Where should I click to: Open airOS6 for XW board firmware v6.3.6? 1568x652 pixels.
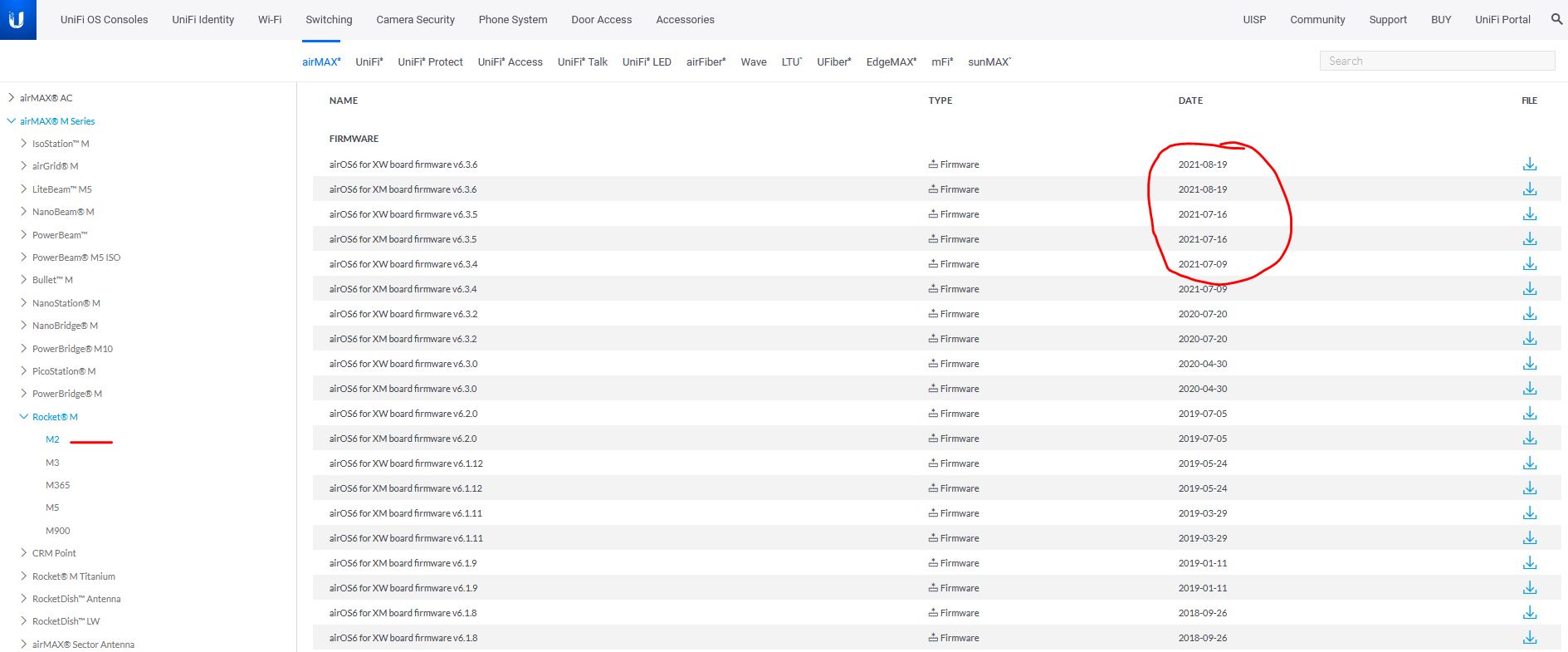point(403,164)
